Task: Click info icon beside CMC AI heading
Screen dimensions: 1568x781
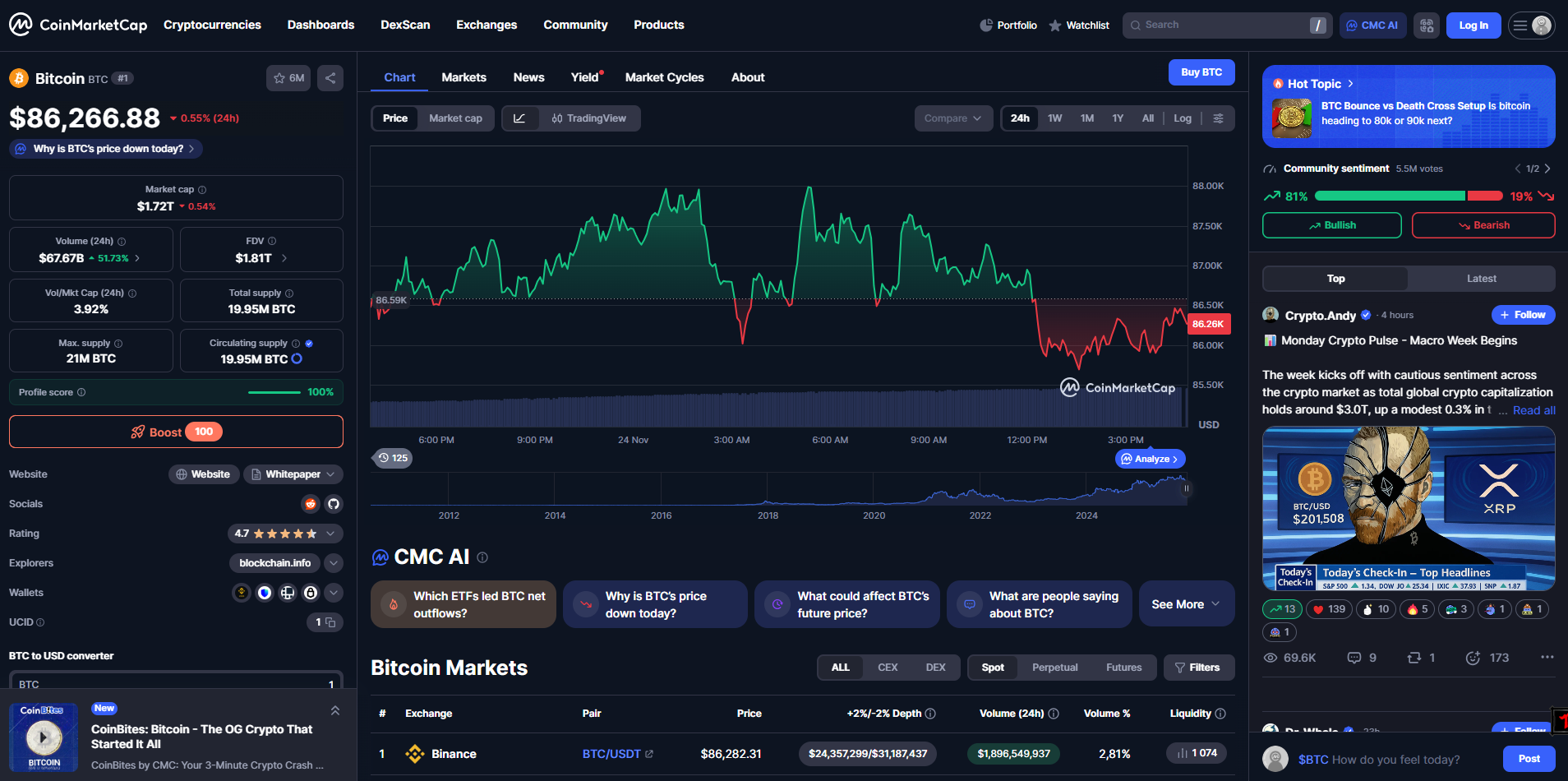Action: [482, 557]
